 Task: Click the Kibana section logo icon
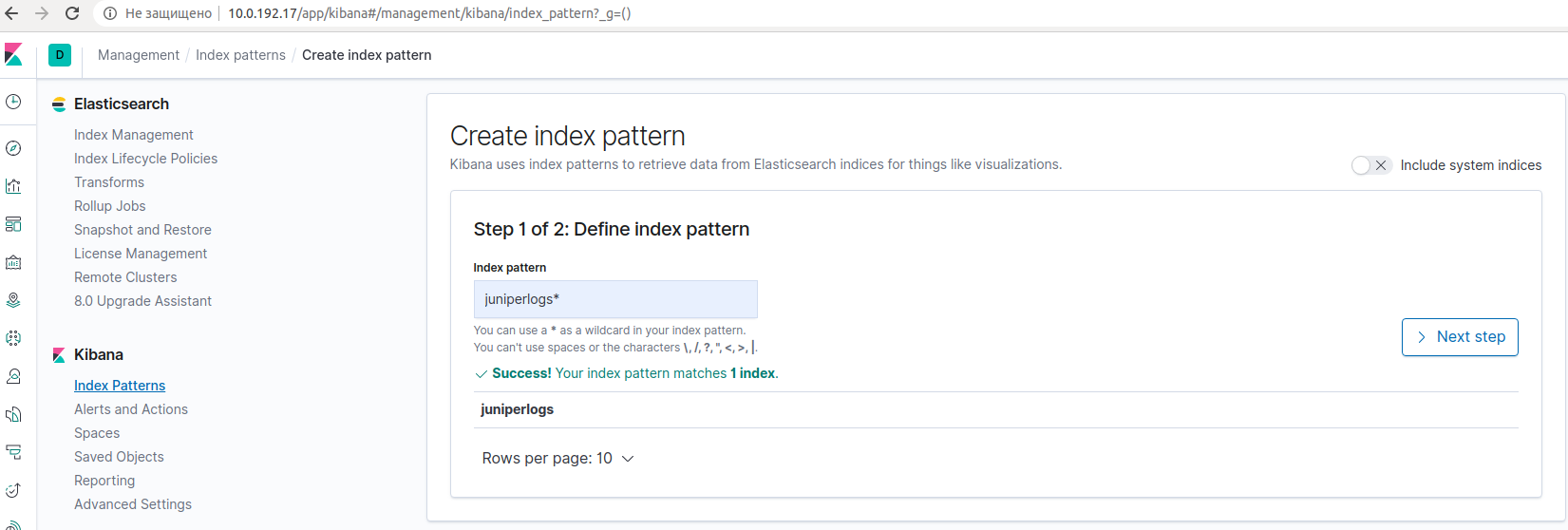(59, 355)
